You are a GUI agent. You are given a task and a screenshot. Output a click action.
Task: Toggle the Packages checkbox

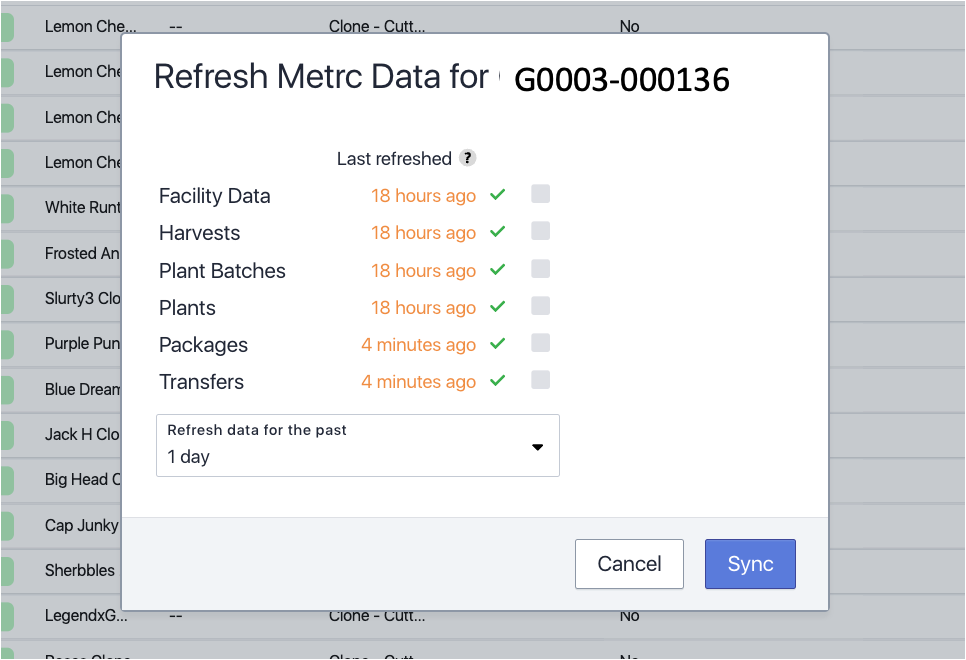(541, 343)
